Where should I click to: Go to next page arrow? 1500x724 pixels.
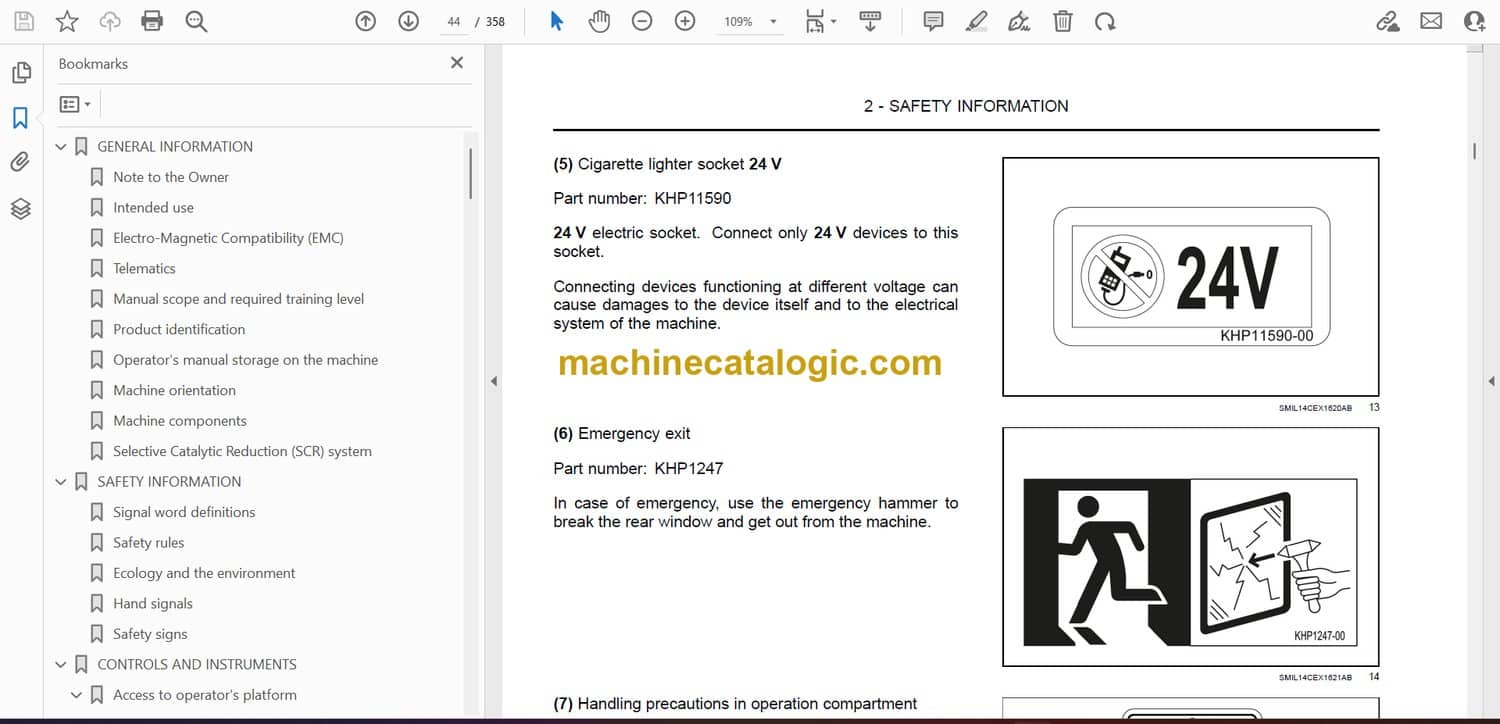coord(408,21)
